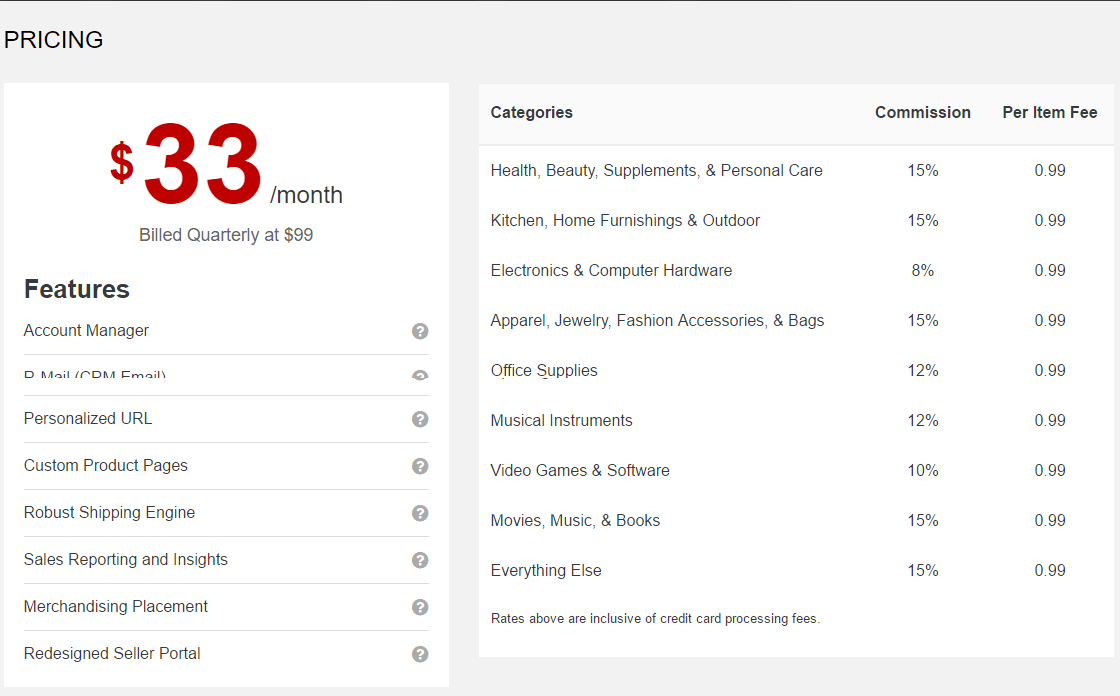Click the Categories column header

coord(531,112)
